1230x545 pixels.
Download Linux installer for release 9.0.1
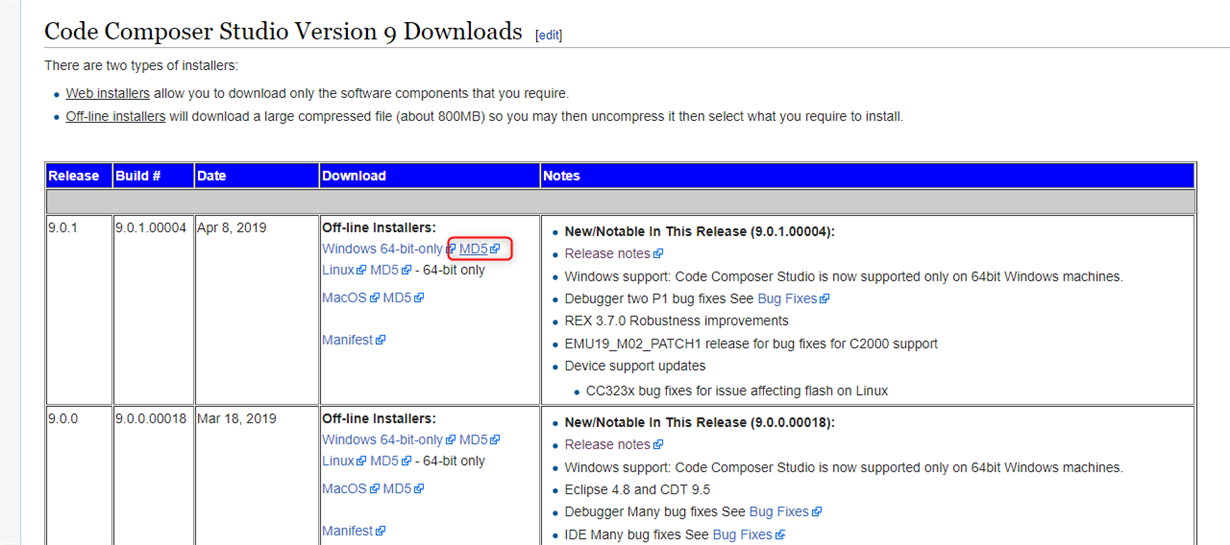pos(338,270)
